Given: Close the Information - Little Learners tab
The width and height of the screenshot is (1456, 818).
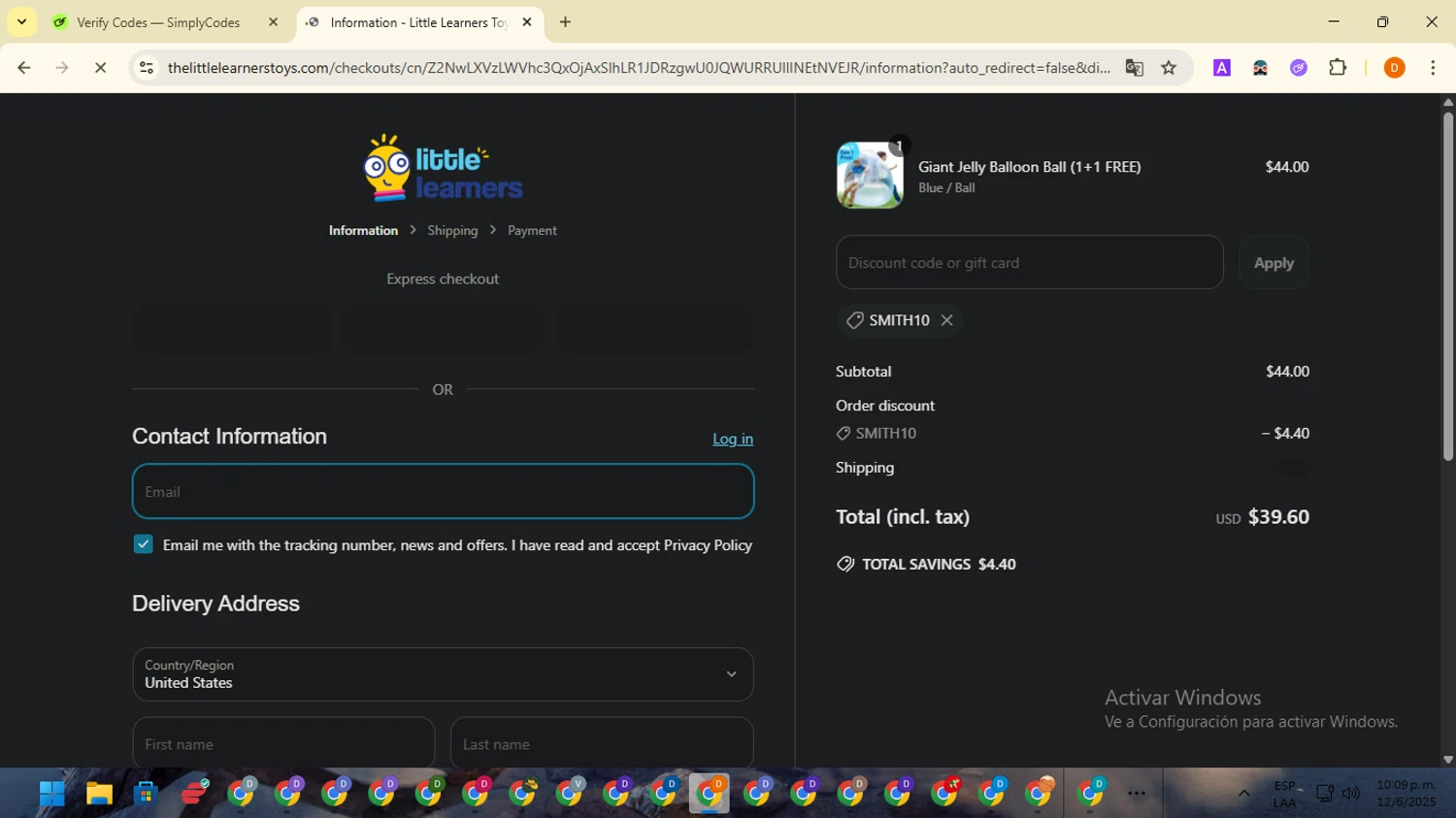Looking at the screenshot, I should pos(527,21).
